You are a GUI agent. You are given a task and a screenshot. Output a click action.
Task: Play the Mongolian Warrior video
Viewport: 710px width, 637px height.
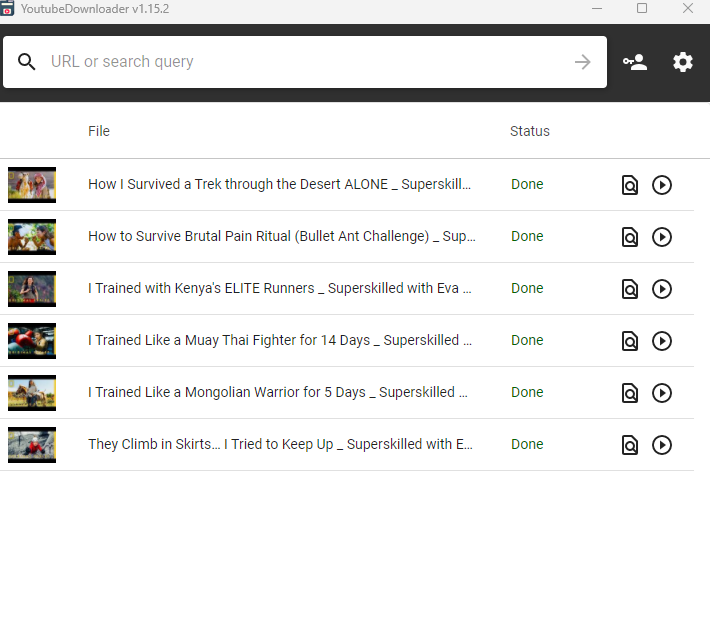(x=662, y=393)
